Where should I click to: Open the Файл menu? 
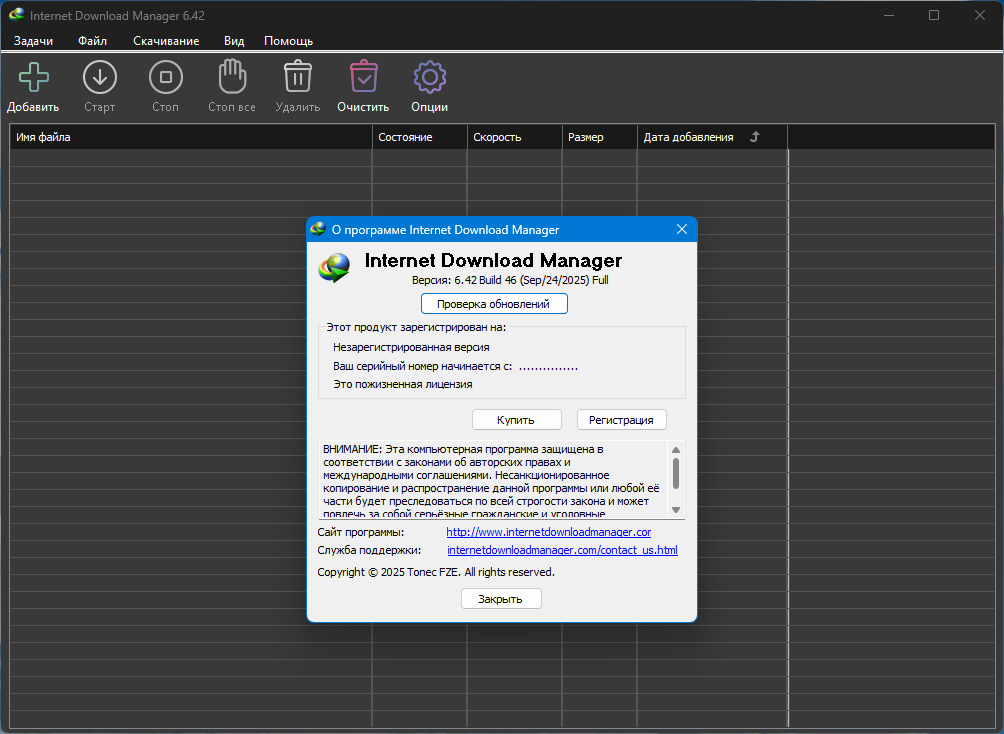click(92, 41)
